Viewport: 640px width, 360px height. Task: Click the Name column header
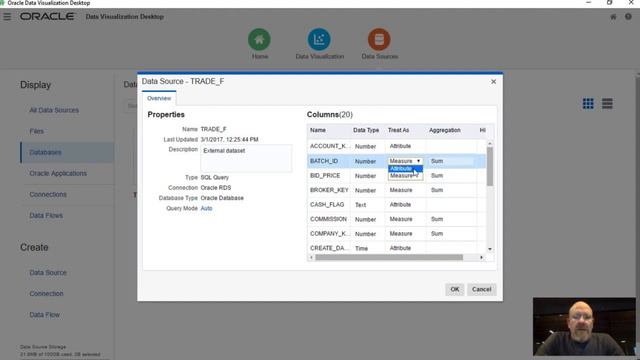tap(318, 130)
